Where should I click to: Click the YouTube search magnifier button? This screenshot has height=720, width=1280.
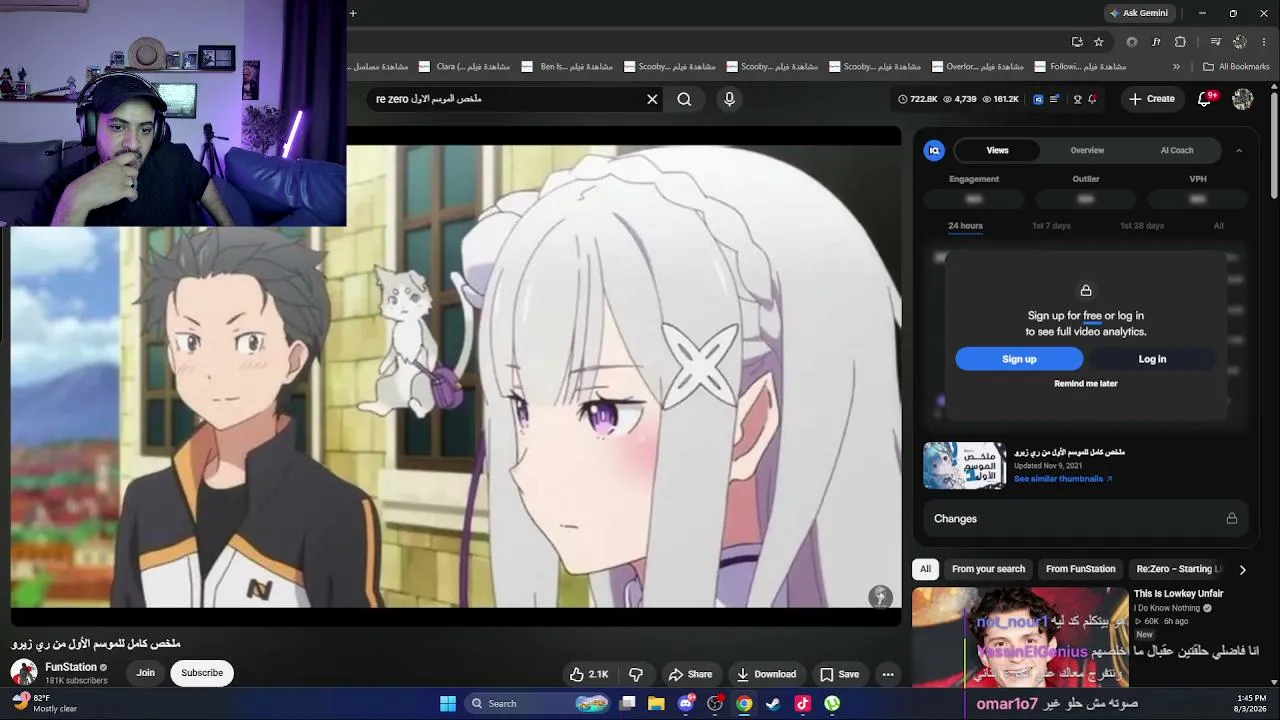[x=684, y=99]
